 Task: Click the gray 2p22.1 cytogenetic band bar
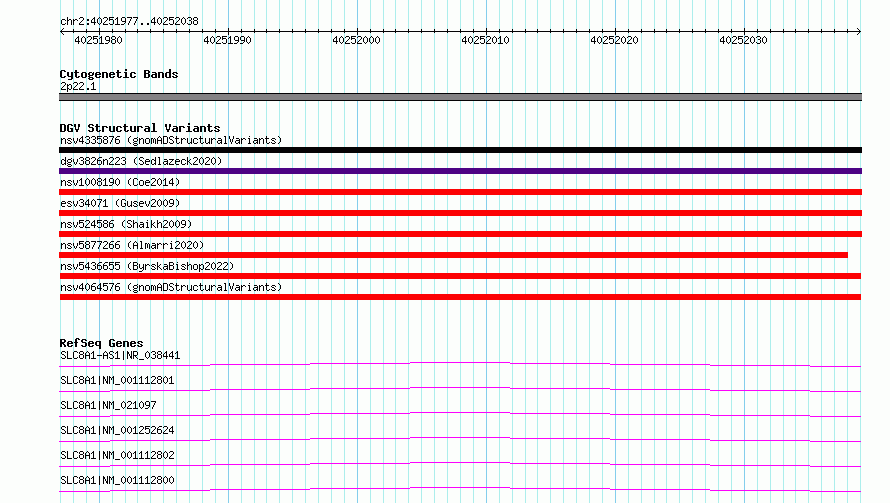click(460, 97)
